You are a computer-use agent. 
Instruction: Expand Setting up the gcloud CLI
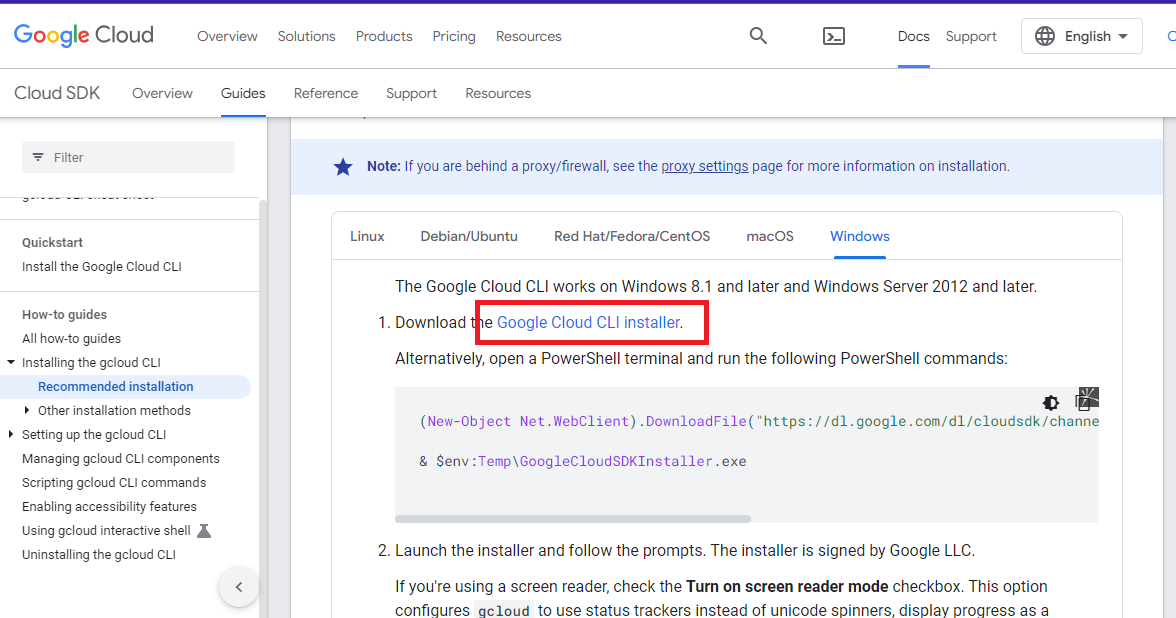10,434
